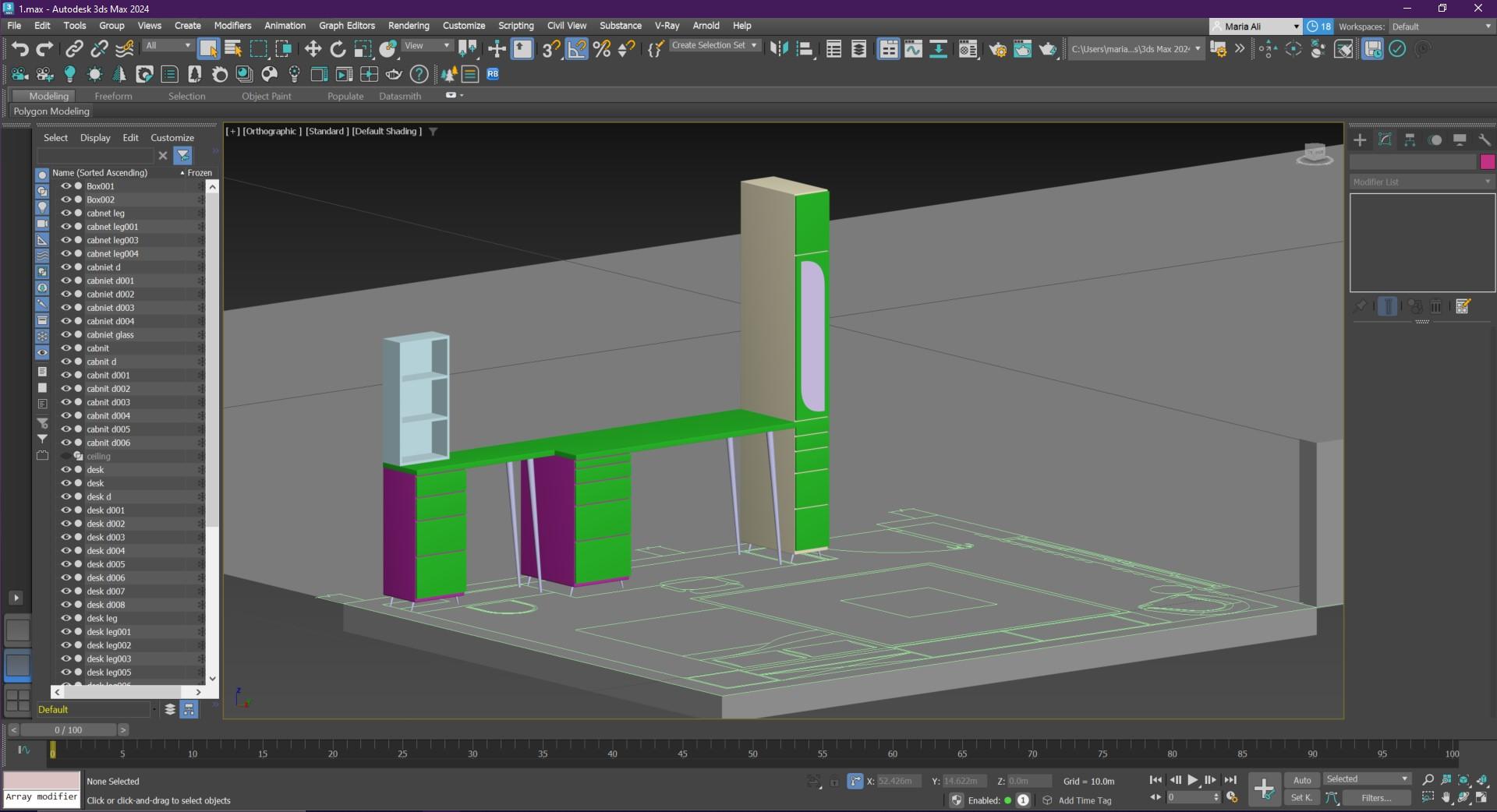Open the Display command panel tab
The width and height of the screenshot is (1497, 812).
(x=1460, y=140)
